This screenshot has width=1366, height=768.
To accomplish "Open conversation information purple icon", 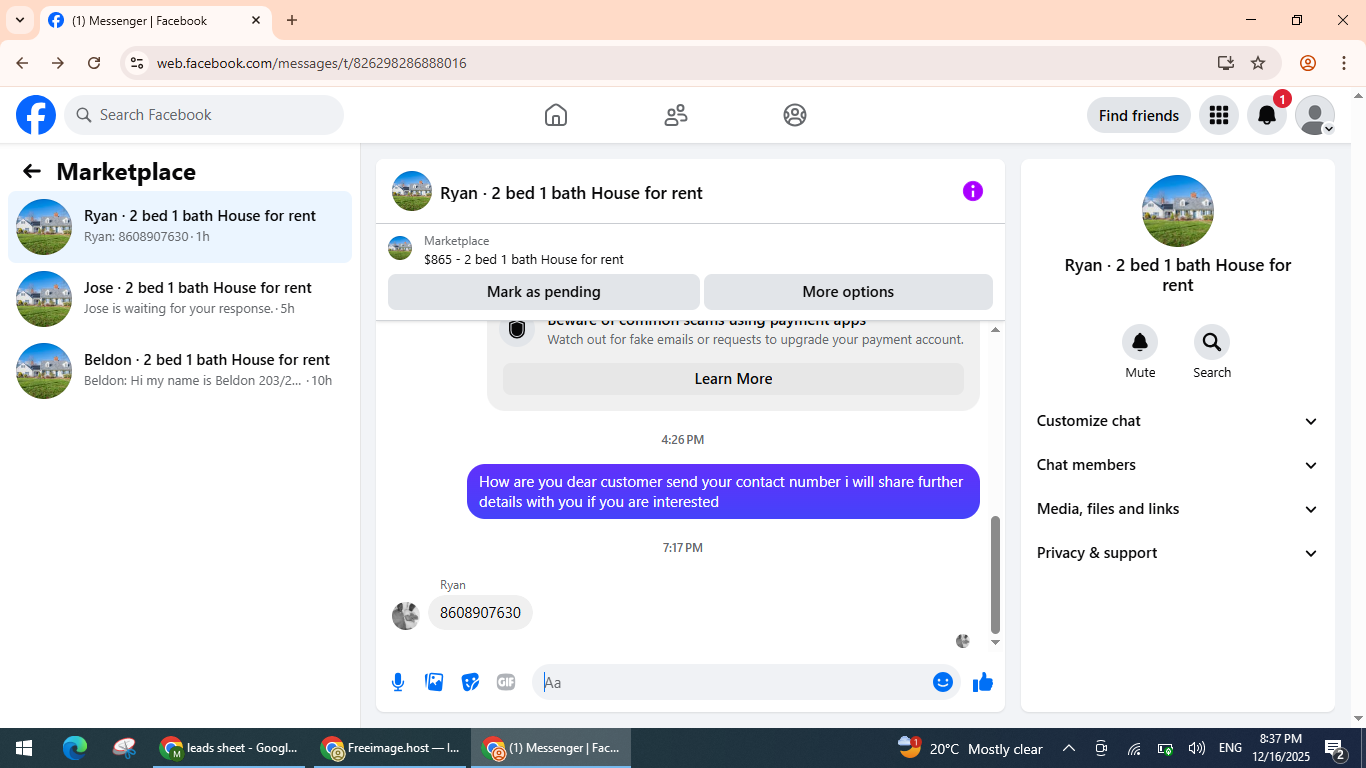I will [x=973, y=191].
